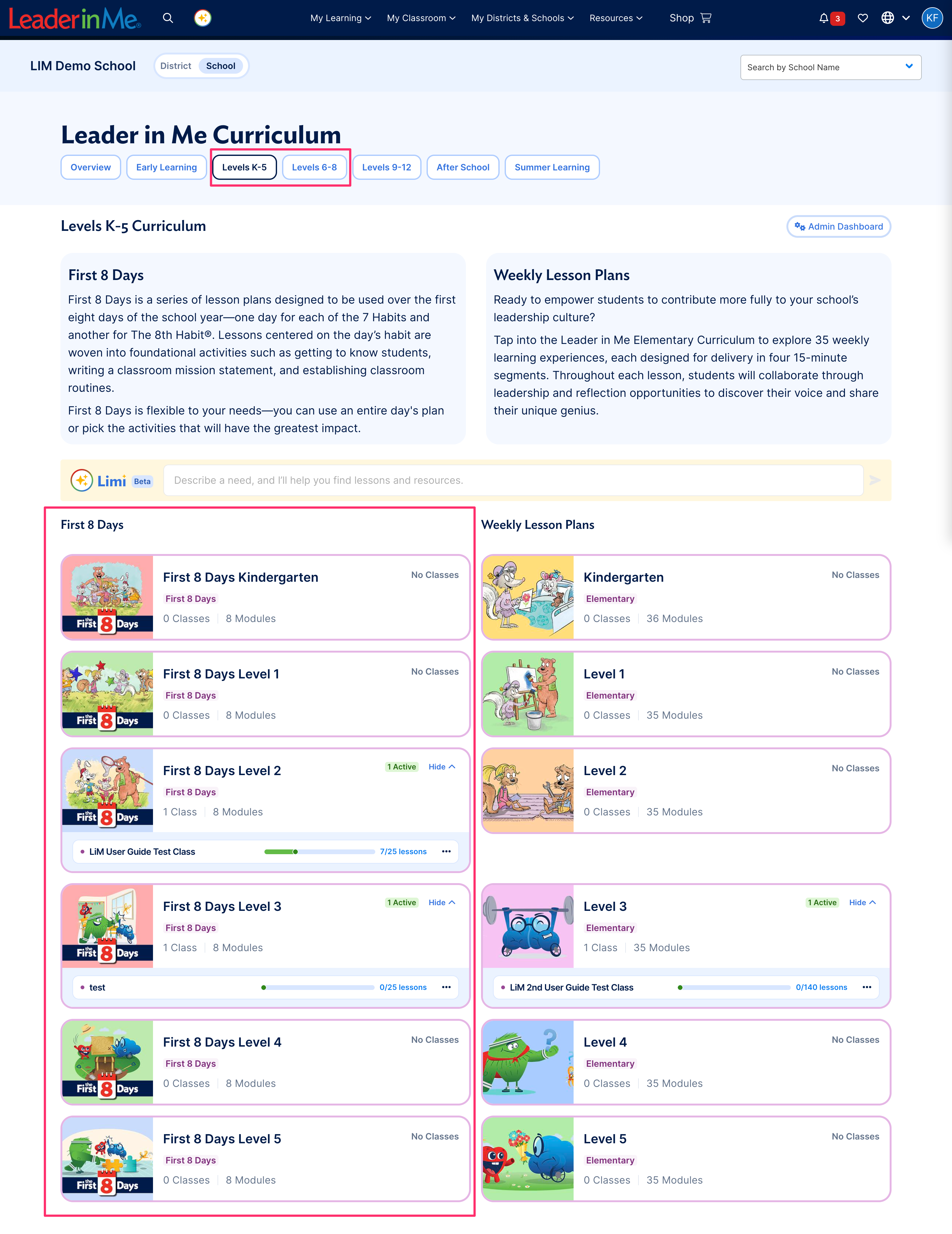The height and width of the screenshot is (1234, 952).
Task: Click the Kindergarten weekly plan thumbnail
Action: 528,597
